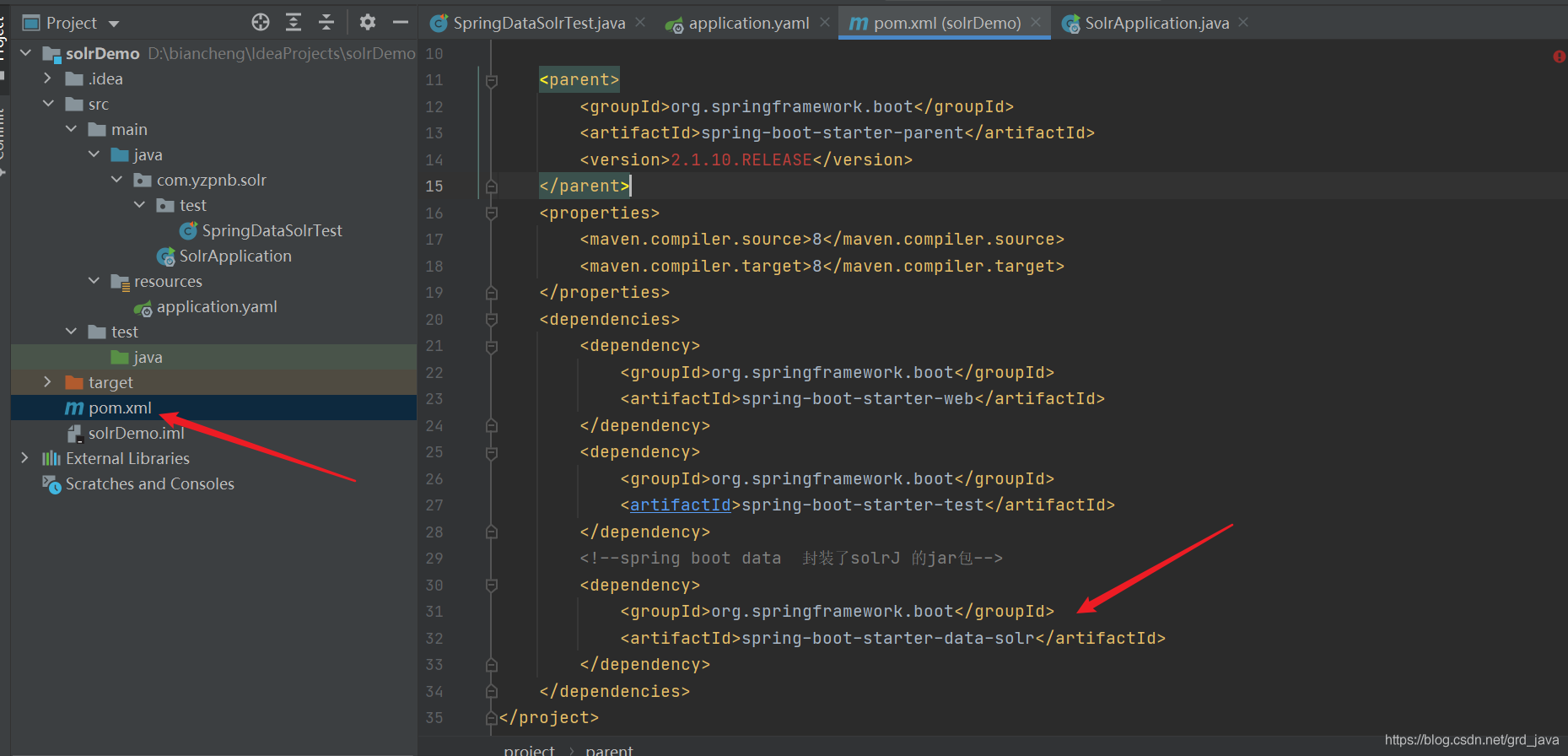This screenshot has height=756, width=1568.
Task: Click the spring boot data comment line
Action: [x=791, y=559]
